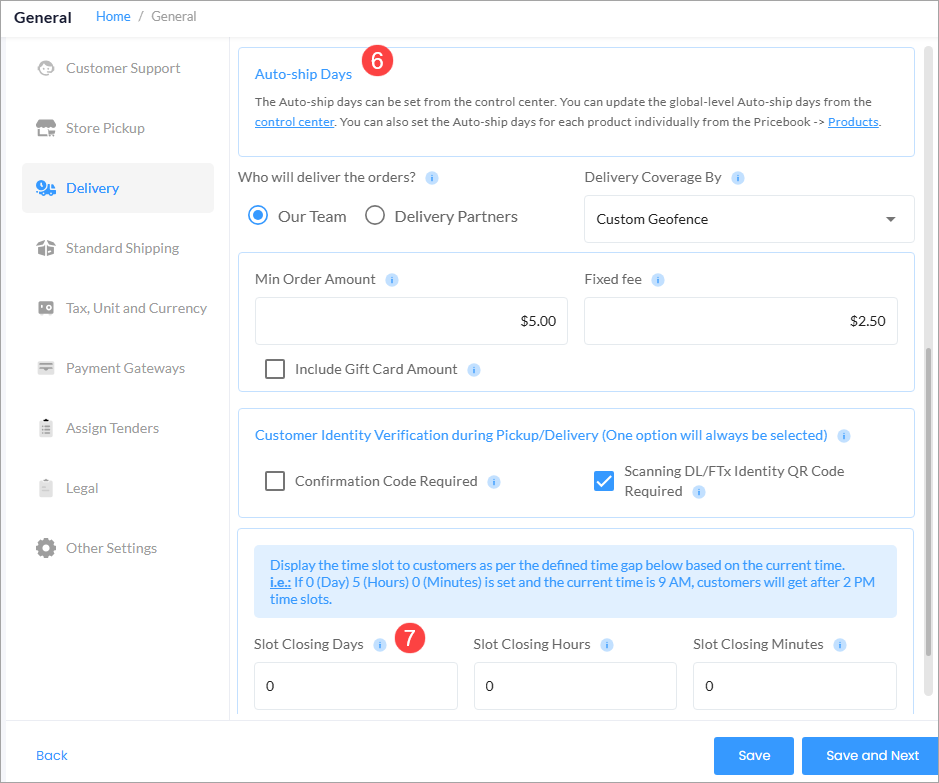Viewport: 939px width, 783px height.
Task: Uncheck Scanning DL/FTx Identity QR Code Required
Action: (604, 481)
